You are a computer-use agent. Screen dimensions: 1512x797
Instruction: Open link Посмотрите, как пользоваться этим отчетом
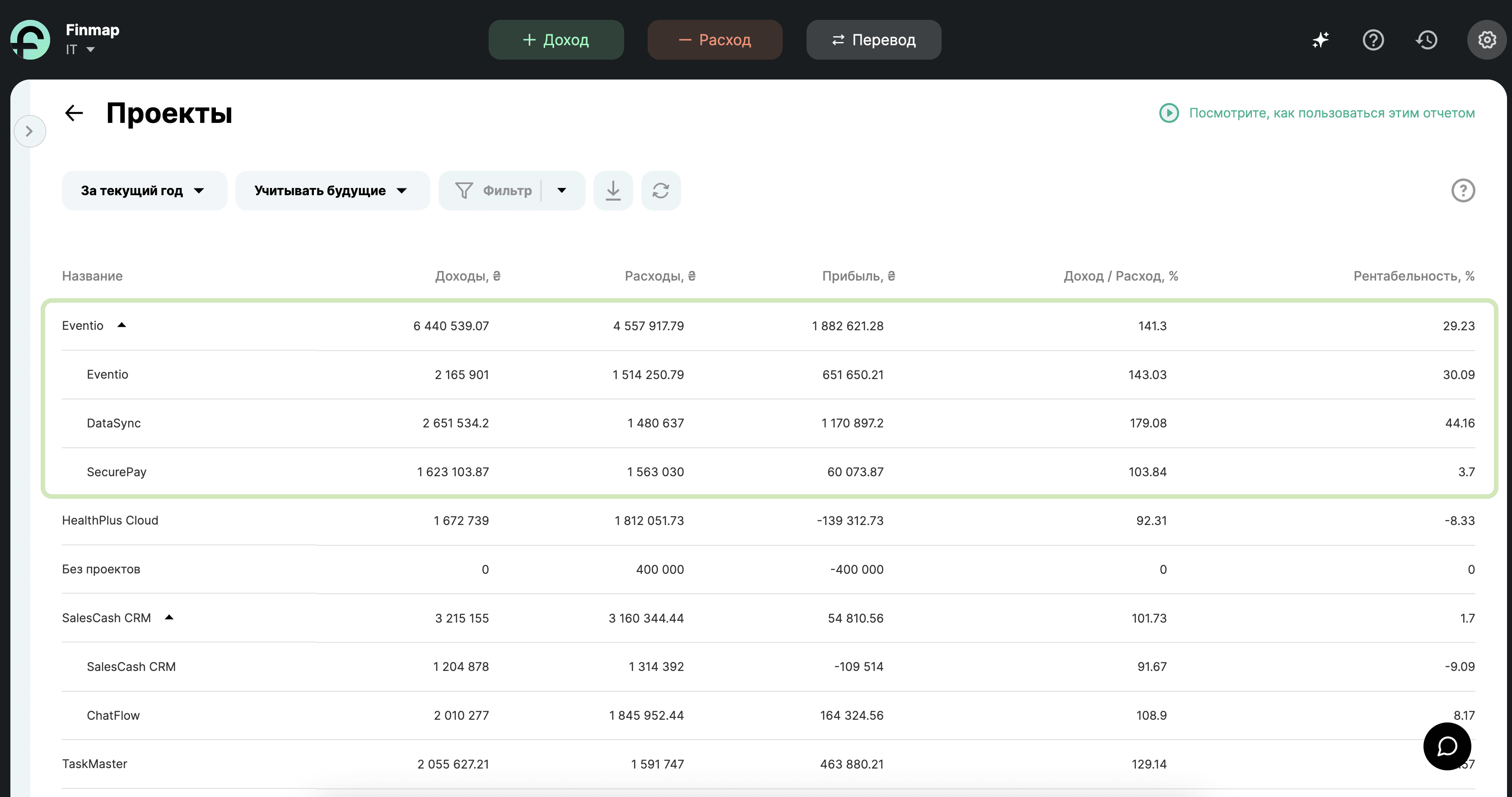(1331, 113)
